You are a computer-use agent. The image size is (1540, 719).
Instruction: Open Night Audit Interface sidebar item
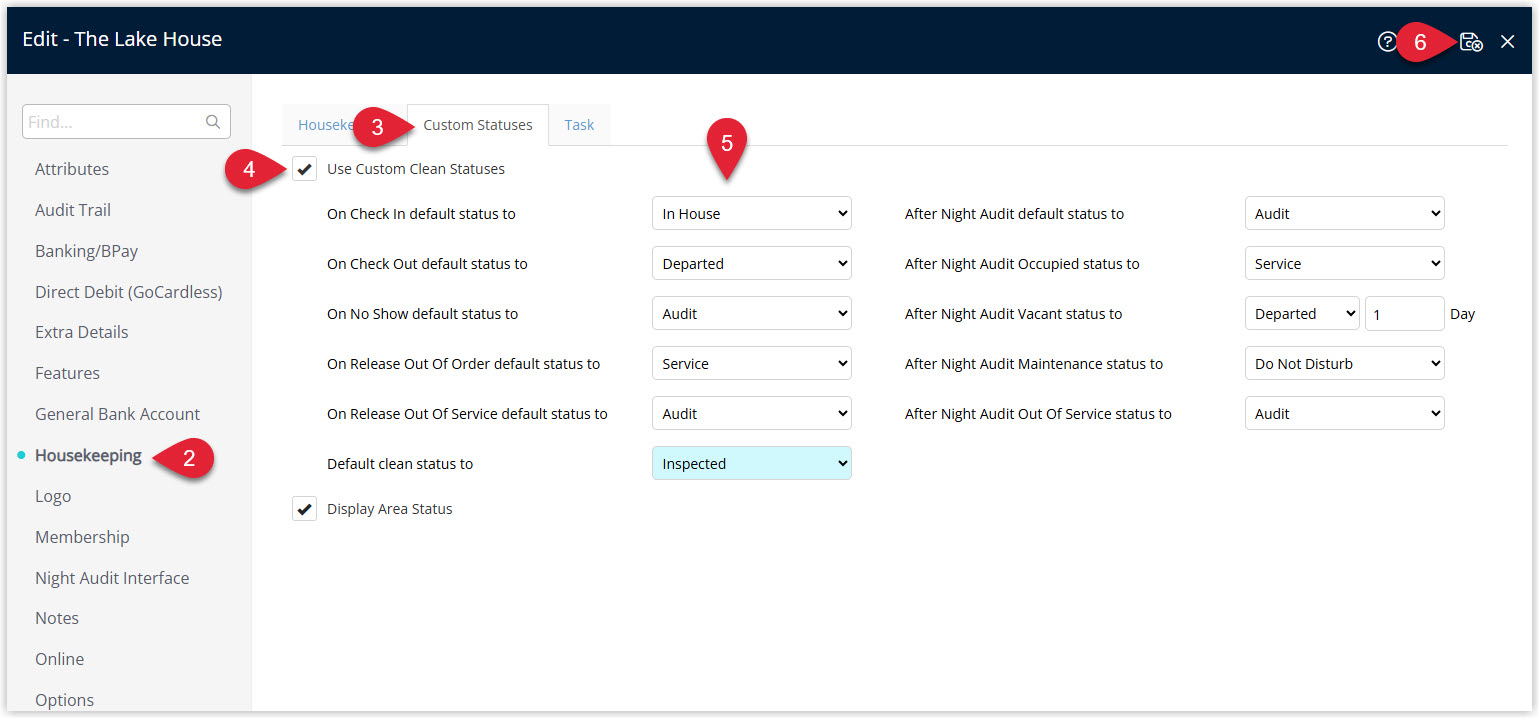coord(112,578)
